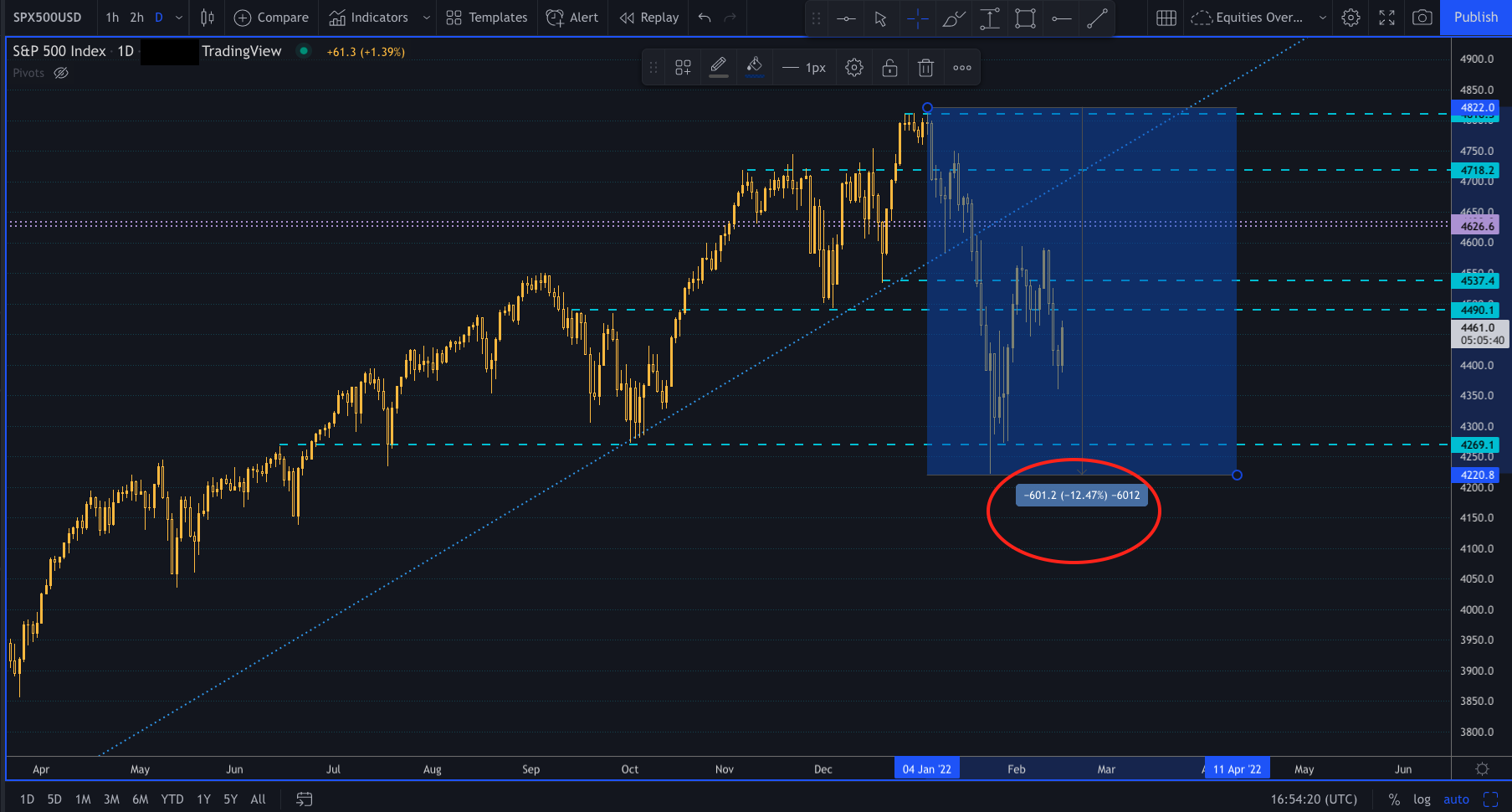Image resolution: width=1512 pixels, height=812 pixels.
Task: Select the trend line tool
Action: [x=1097, y=18]
